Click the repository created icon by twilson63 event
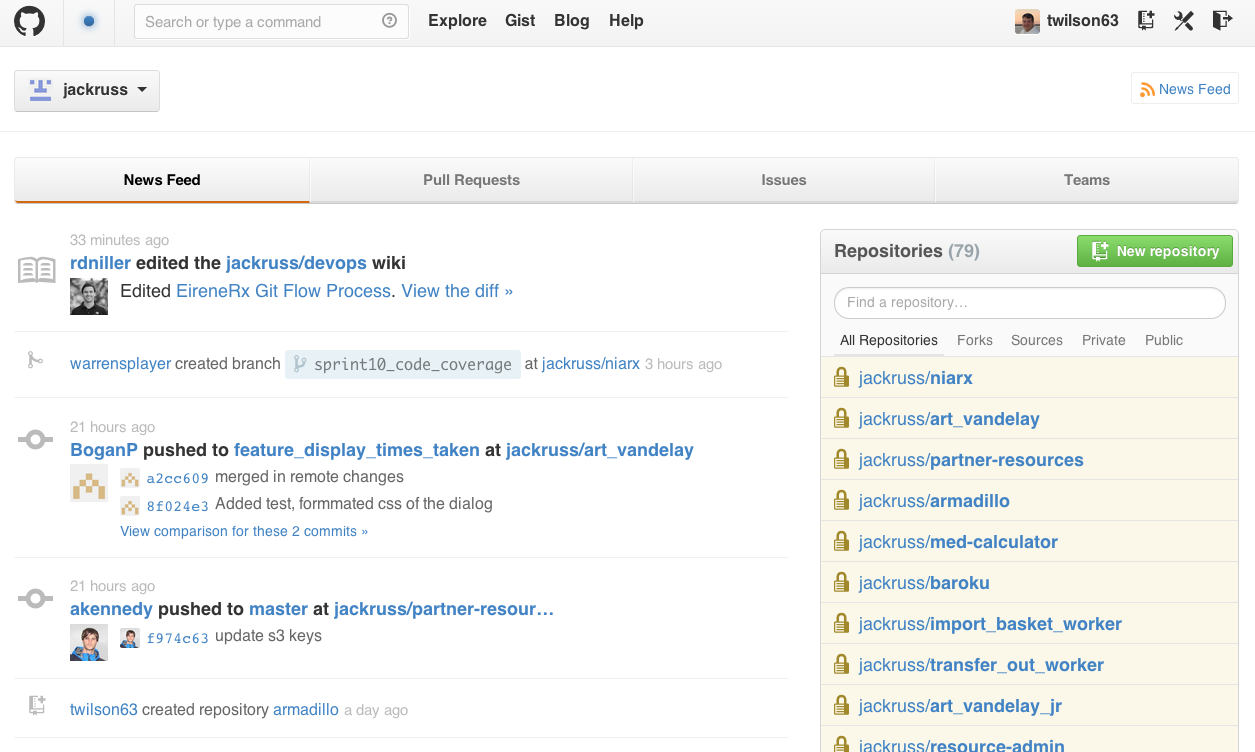 [x=37, y=705]
